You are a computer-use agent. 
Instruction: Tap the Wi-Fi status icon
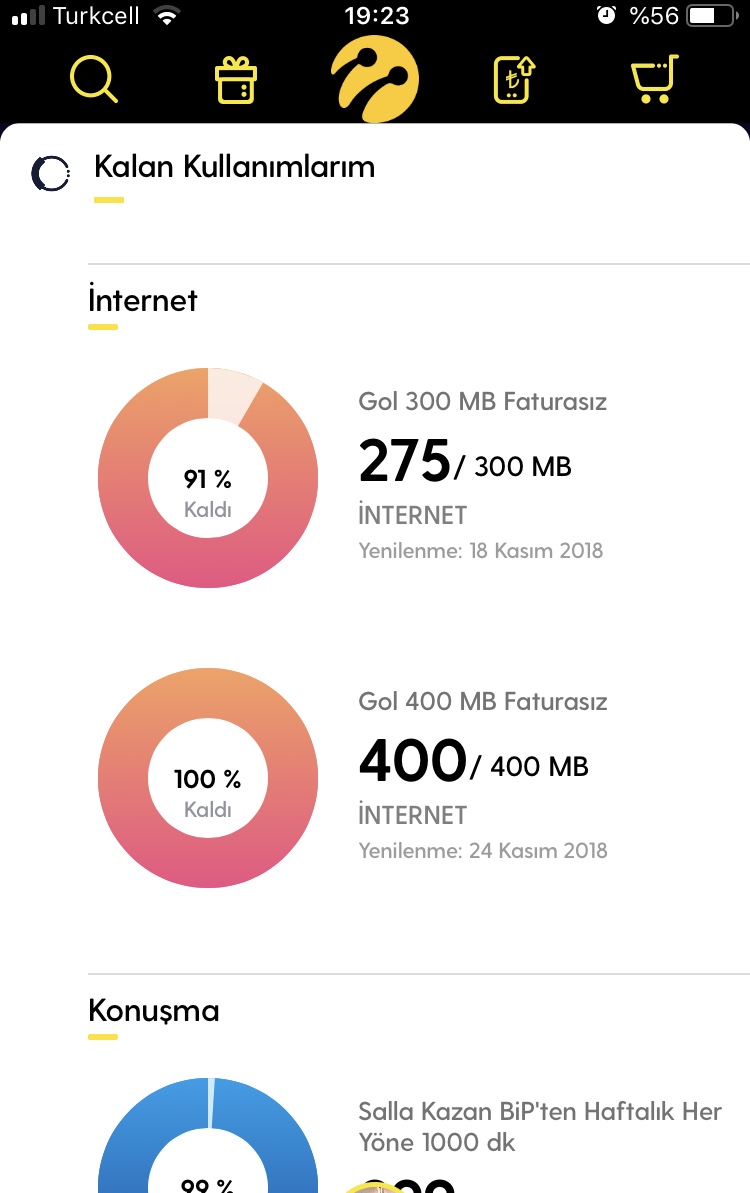click(166, 15)
